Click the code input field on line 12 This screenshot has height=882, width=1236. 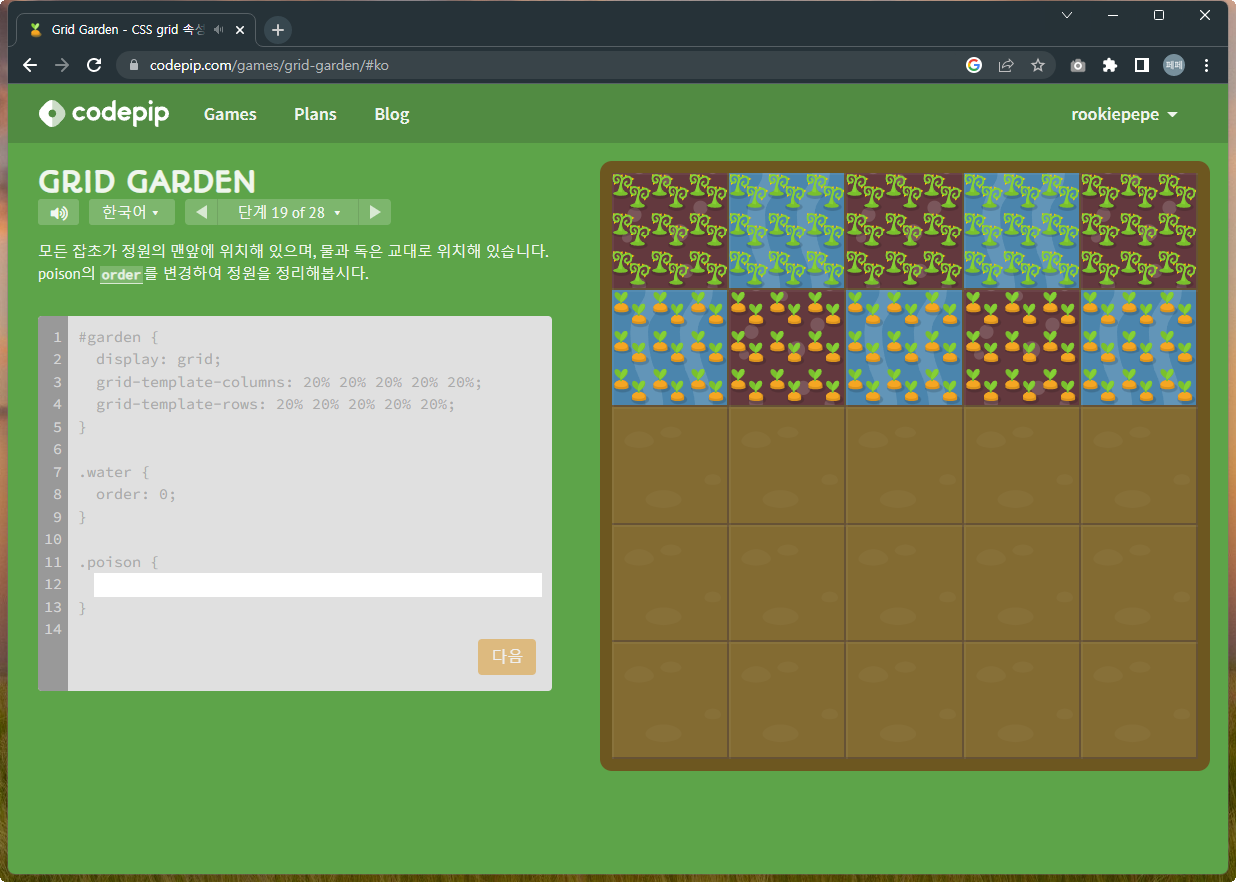point(318,585)
